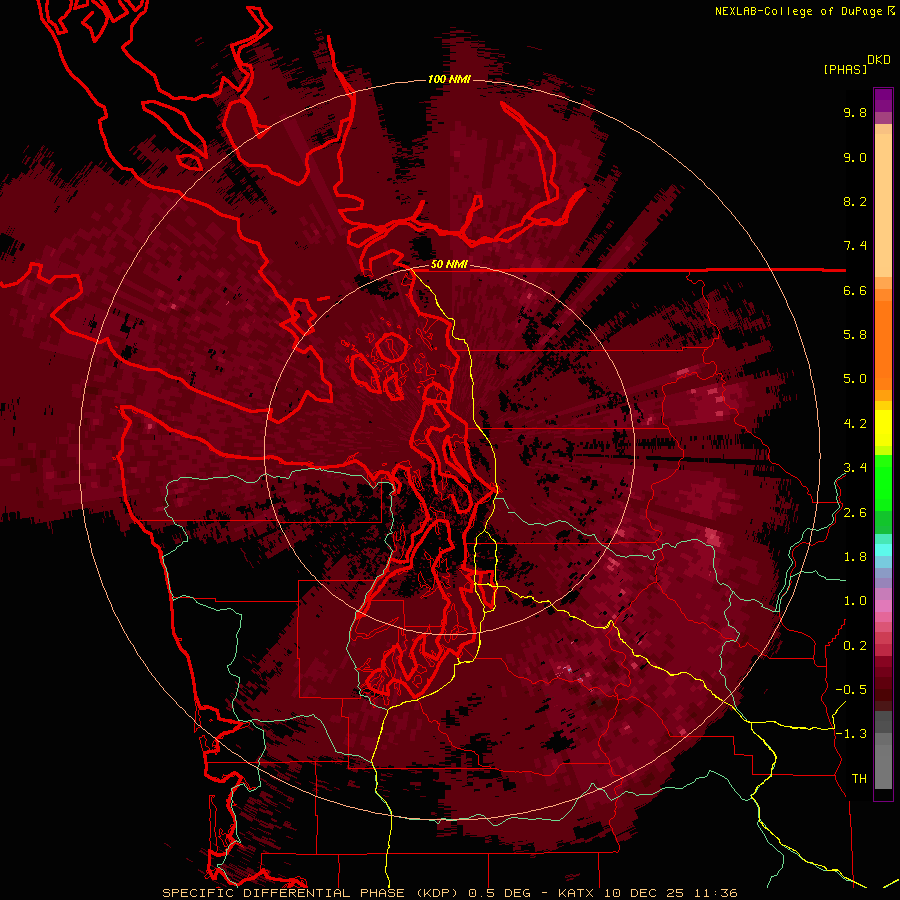Click the 7.4 value on color scale
900x900 pixels.
tap(855, 246)
